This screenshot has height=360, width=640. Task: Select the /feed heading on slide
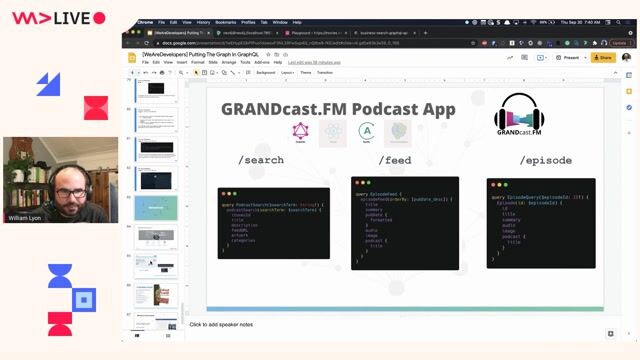395,160
